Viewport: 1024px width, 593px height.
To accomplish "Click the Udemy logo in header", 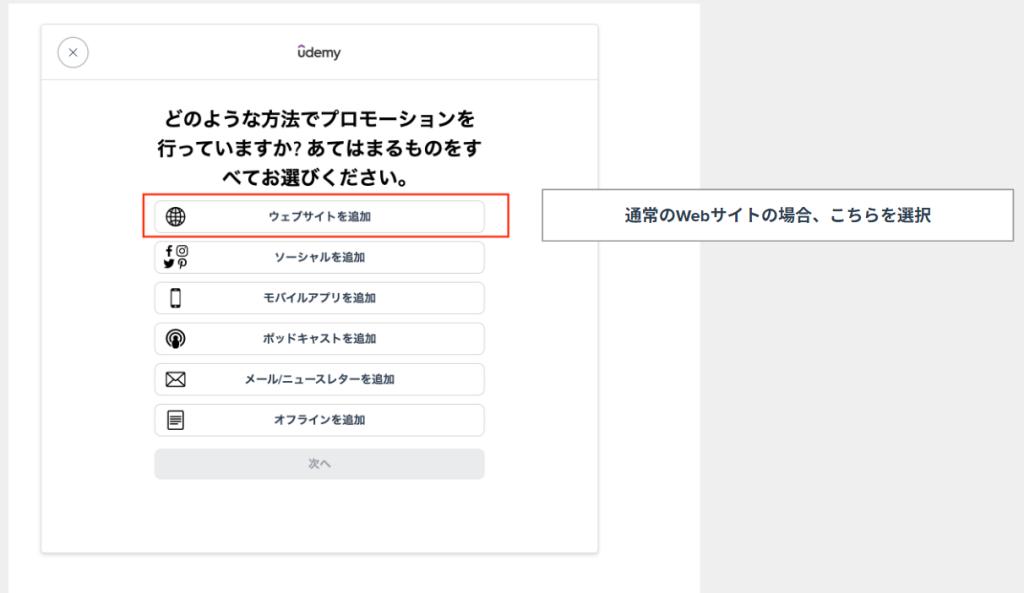I will pyautogui.click(x=319, y=52).
